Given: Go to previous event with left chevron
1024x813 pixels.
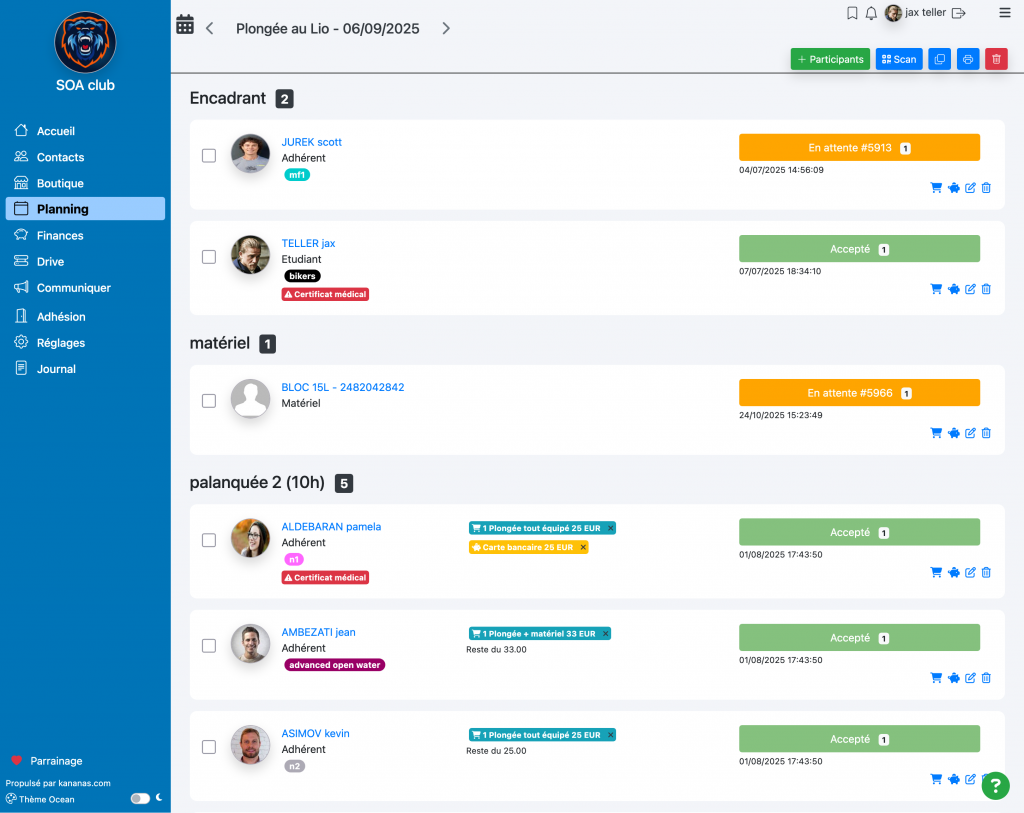Looking at the screenshot, I should point(210,28).
